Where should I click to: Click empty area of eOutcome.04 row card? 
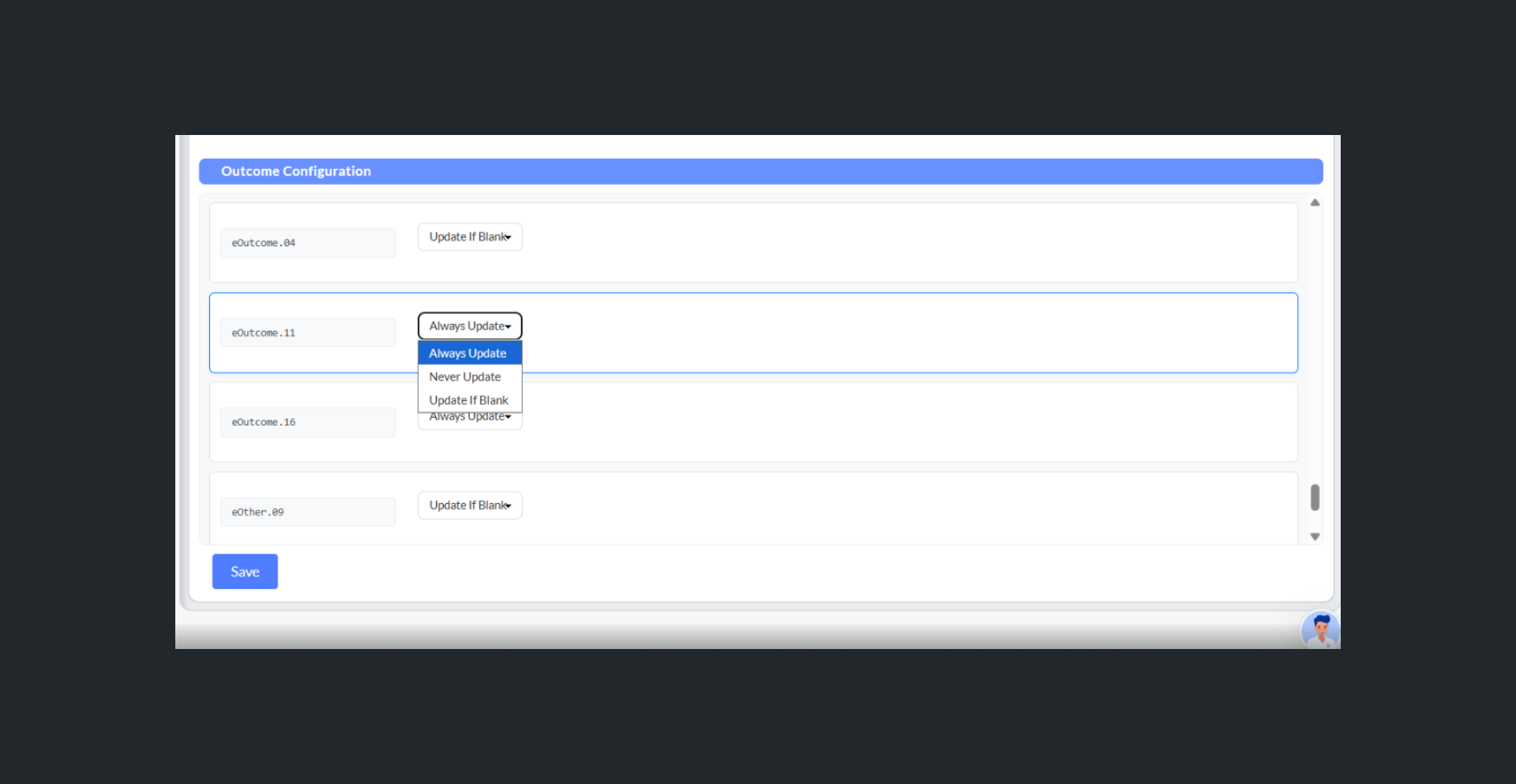click(x=869, y=243)
